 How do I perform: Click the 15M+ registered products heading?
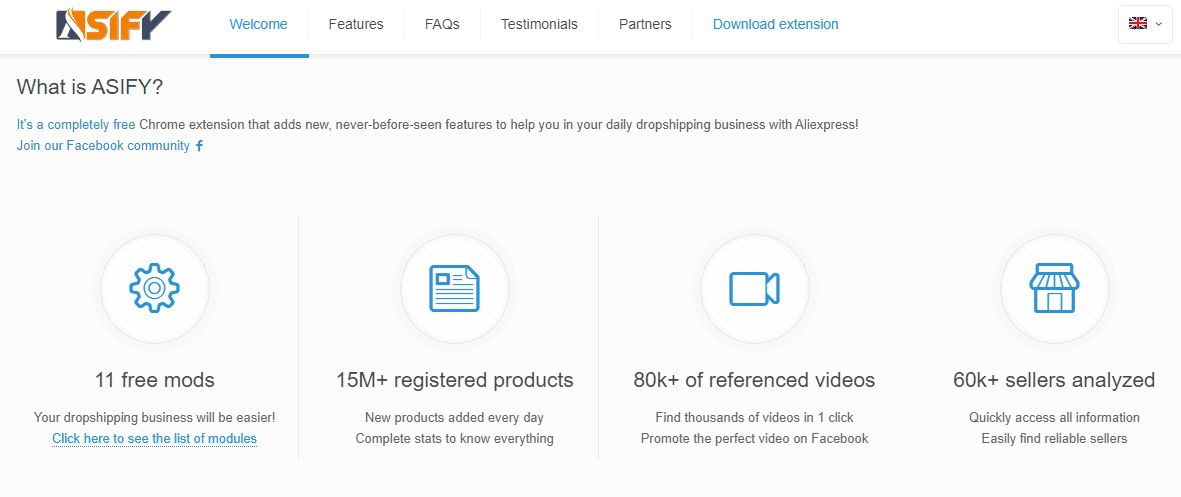454,380
